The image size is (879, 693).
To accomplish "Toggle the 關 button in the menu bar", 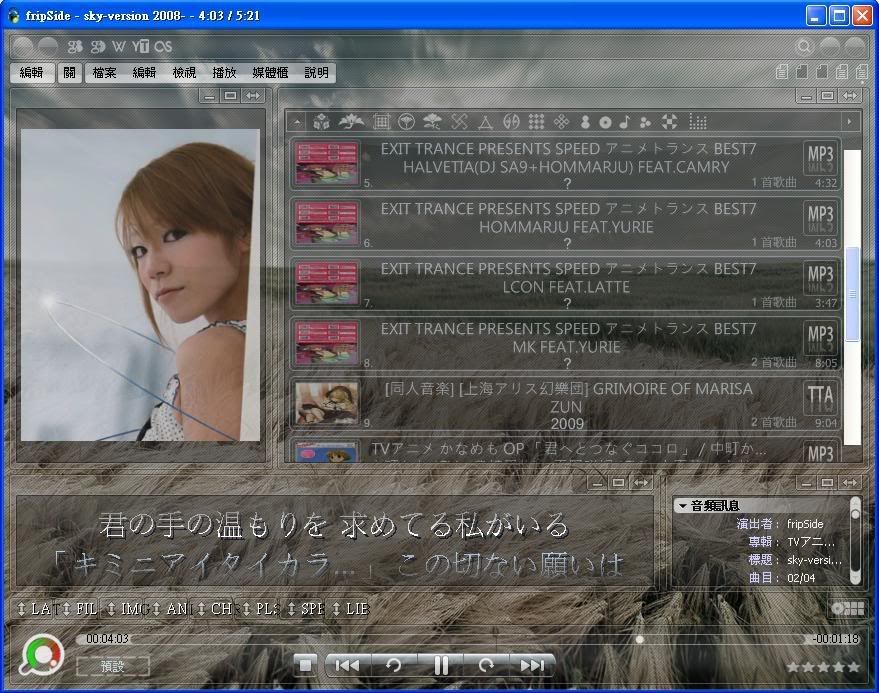I will (x=69, y=73).
